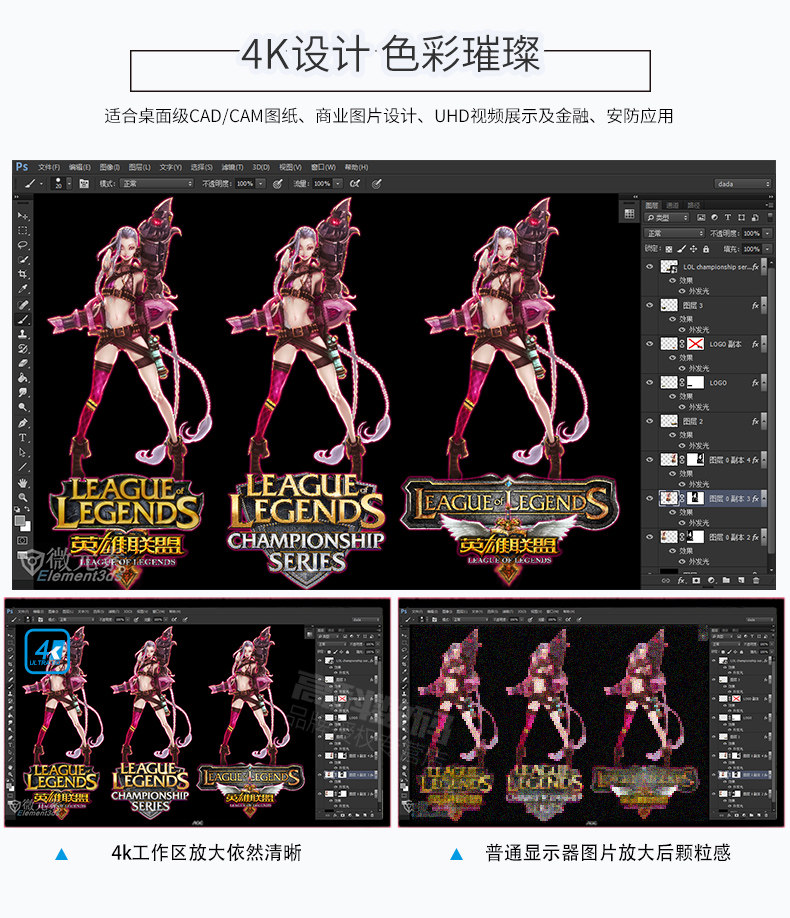
Task: Open layer filter type dropdown
Action: pos(667,218)
